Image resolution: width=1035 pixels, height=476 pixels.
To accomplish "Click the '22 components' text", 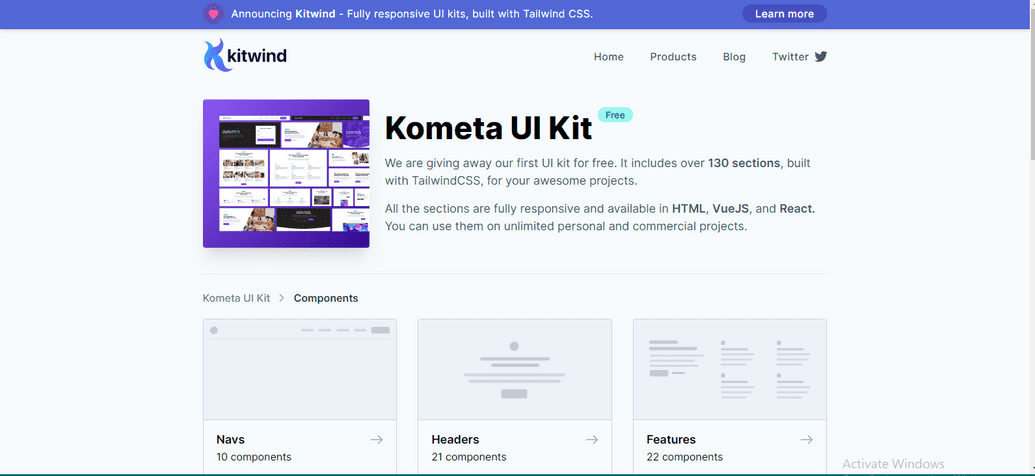I will pyautogui.click(x=684, y=457).
